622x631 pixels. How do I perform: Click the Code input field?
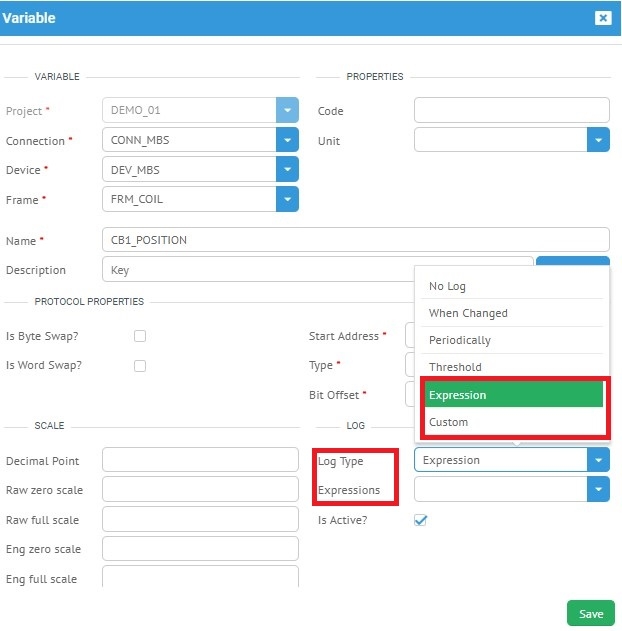point(511,110)
